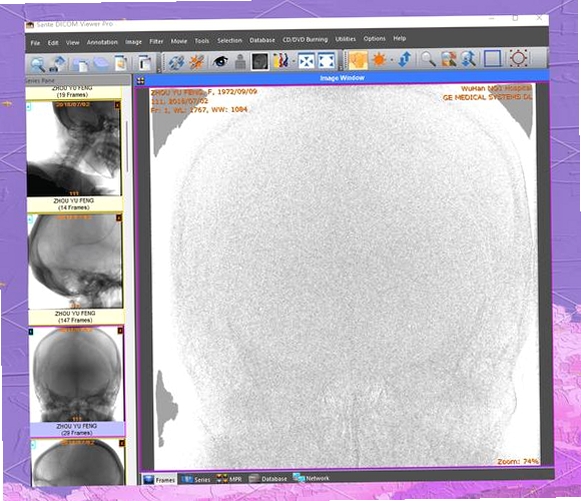581x501 pixels.
Task: Click the padlock anonymize icon
Action: click(x=240, y=62)
